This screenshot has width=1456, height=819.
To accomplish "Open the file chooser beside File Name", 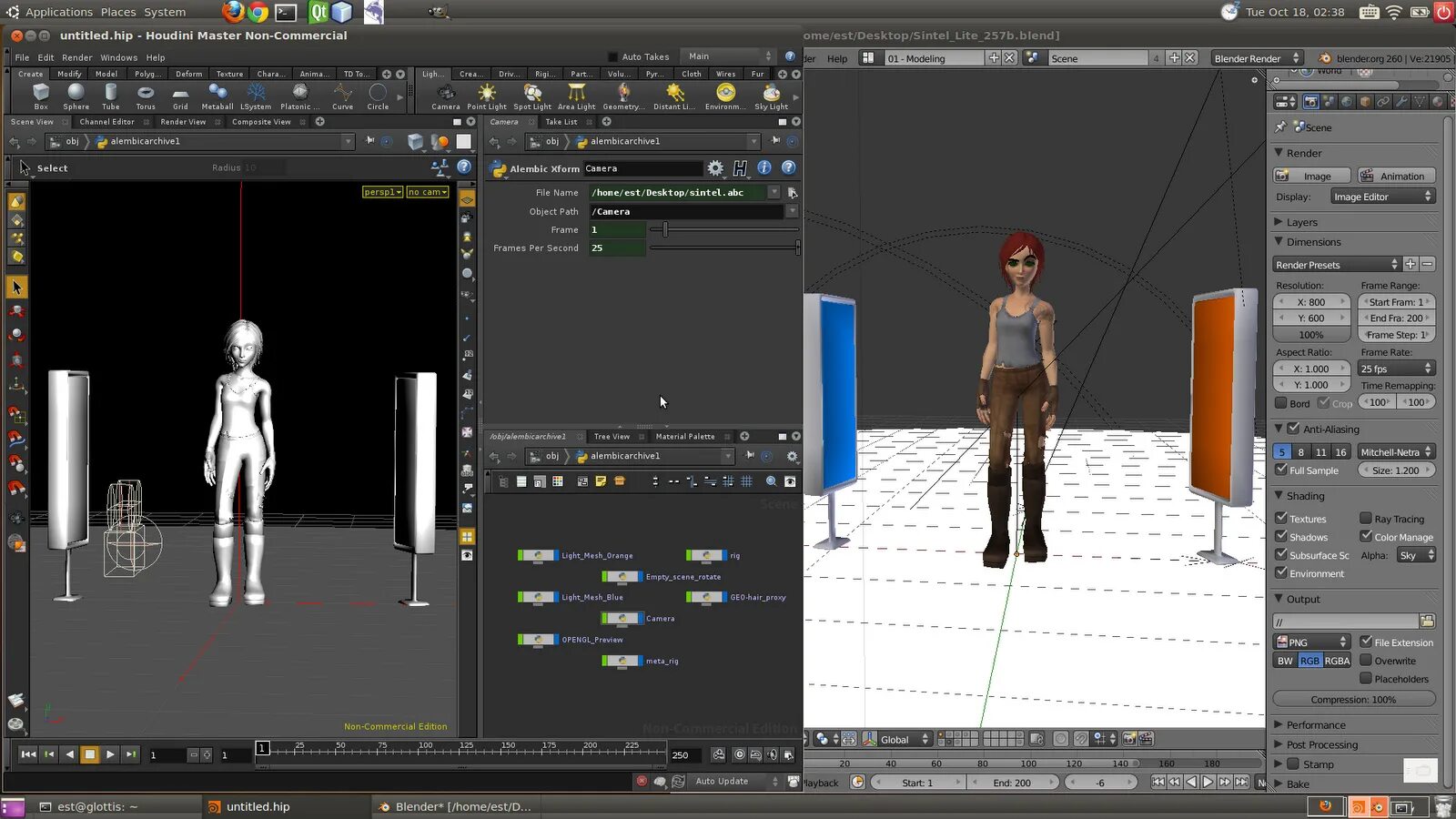I will click(x=792, y=193).
